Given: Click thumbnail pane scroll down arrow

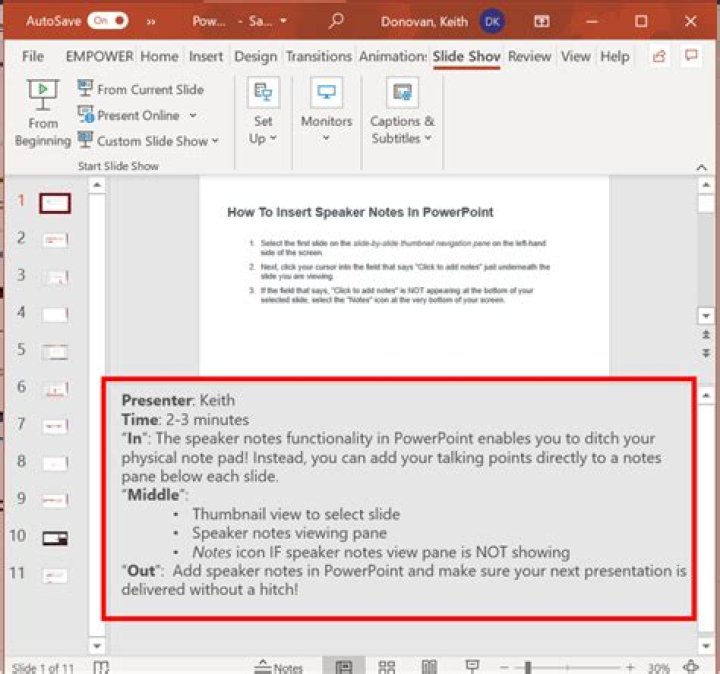Looking at the screenshot, I should (x=97, y=646).
